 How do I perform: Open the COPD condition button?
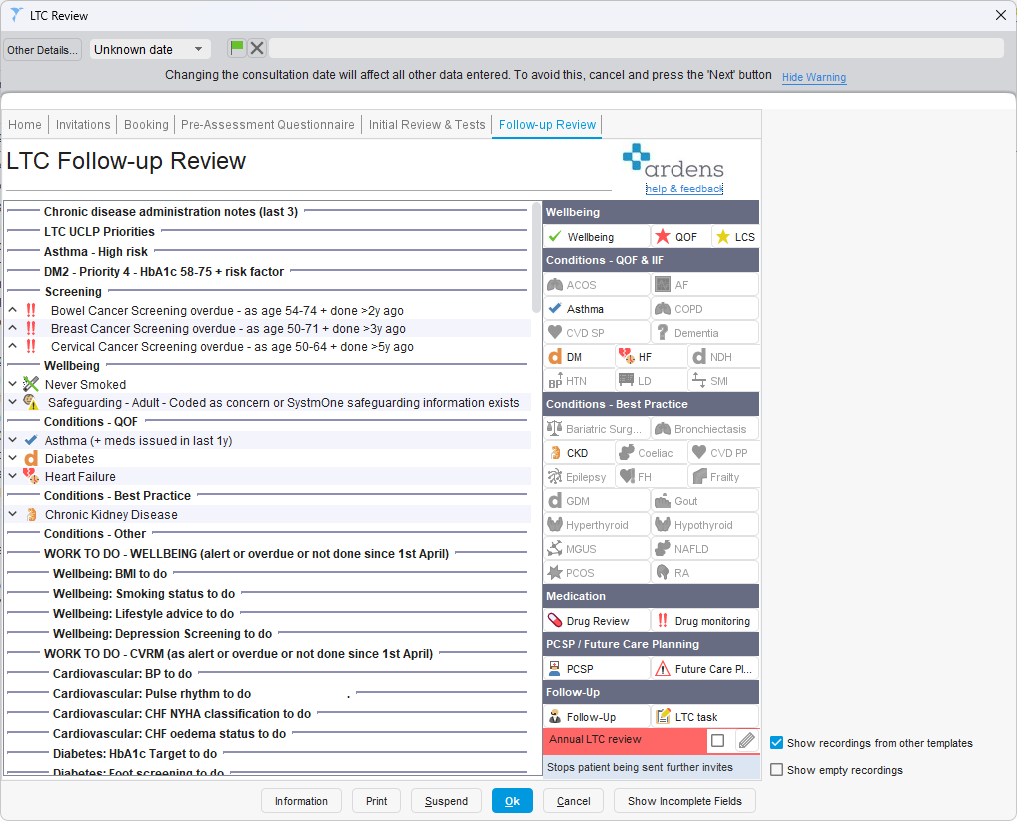pos(705,309)
